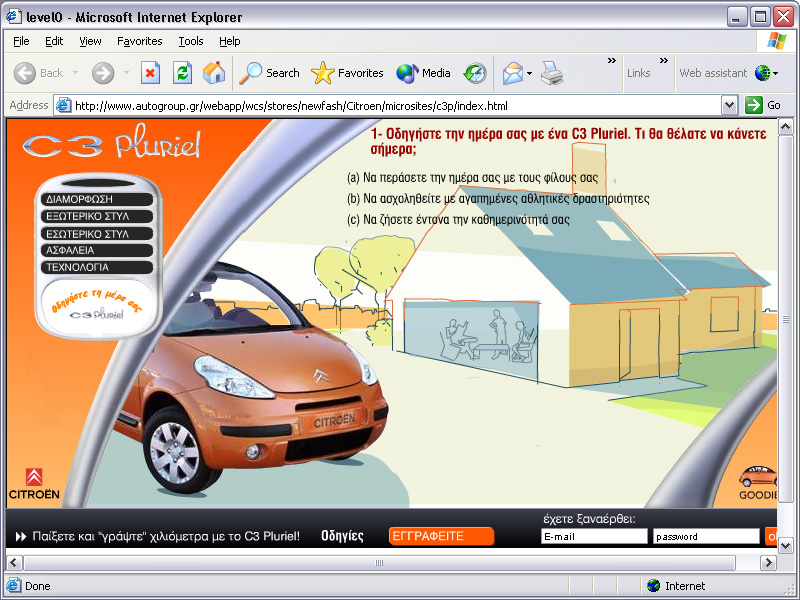Click the vertical scrollbar thumb
800x600 pixels.
(786, 319)
